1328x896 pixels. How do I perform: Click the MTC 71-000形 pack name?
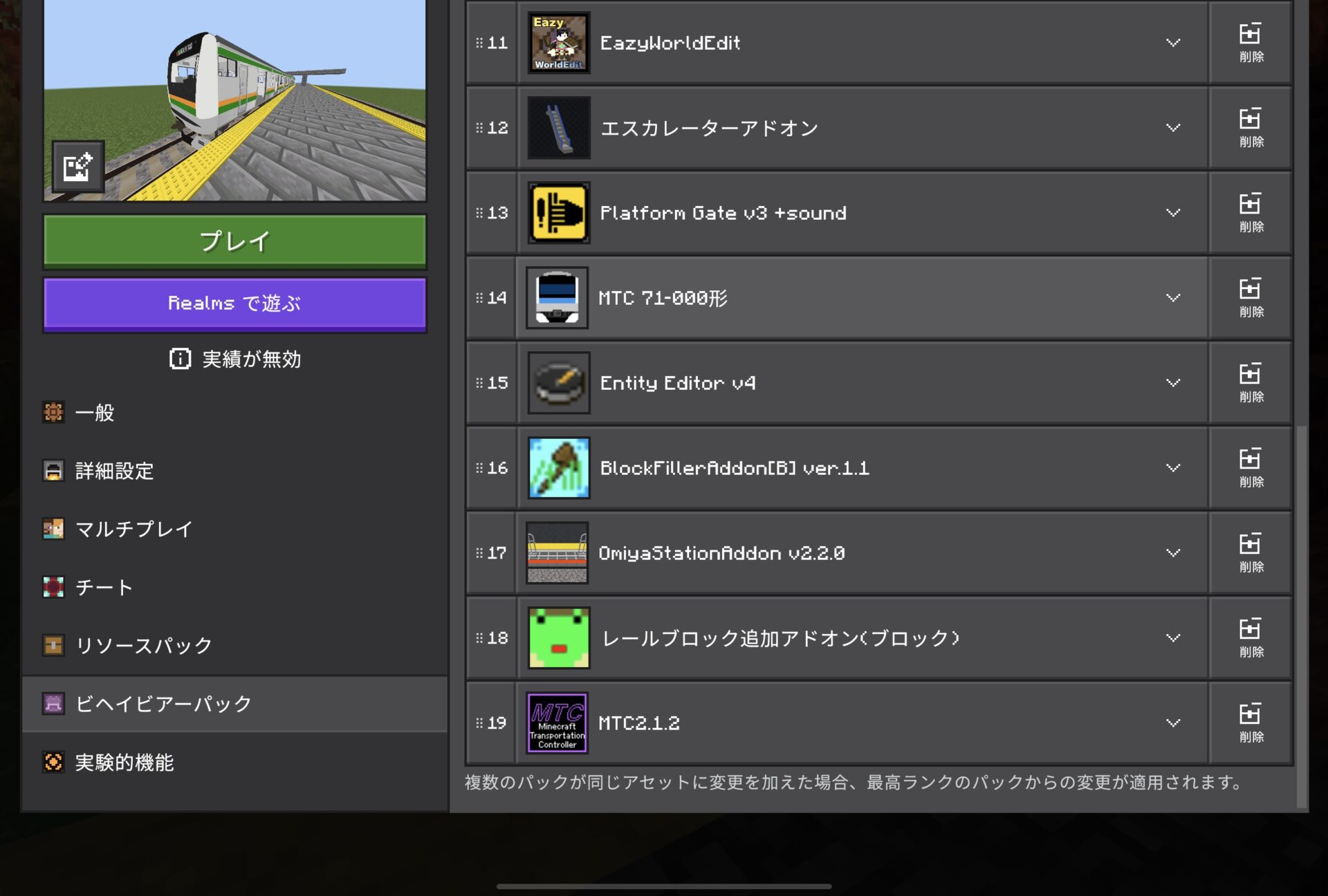click(663, 298)
